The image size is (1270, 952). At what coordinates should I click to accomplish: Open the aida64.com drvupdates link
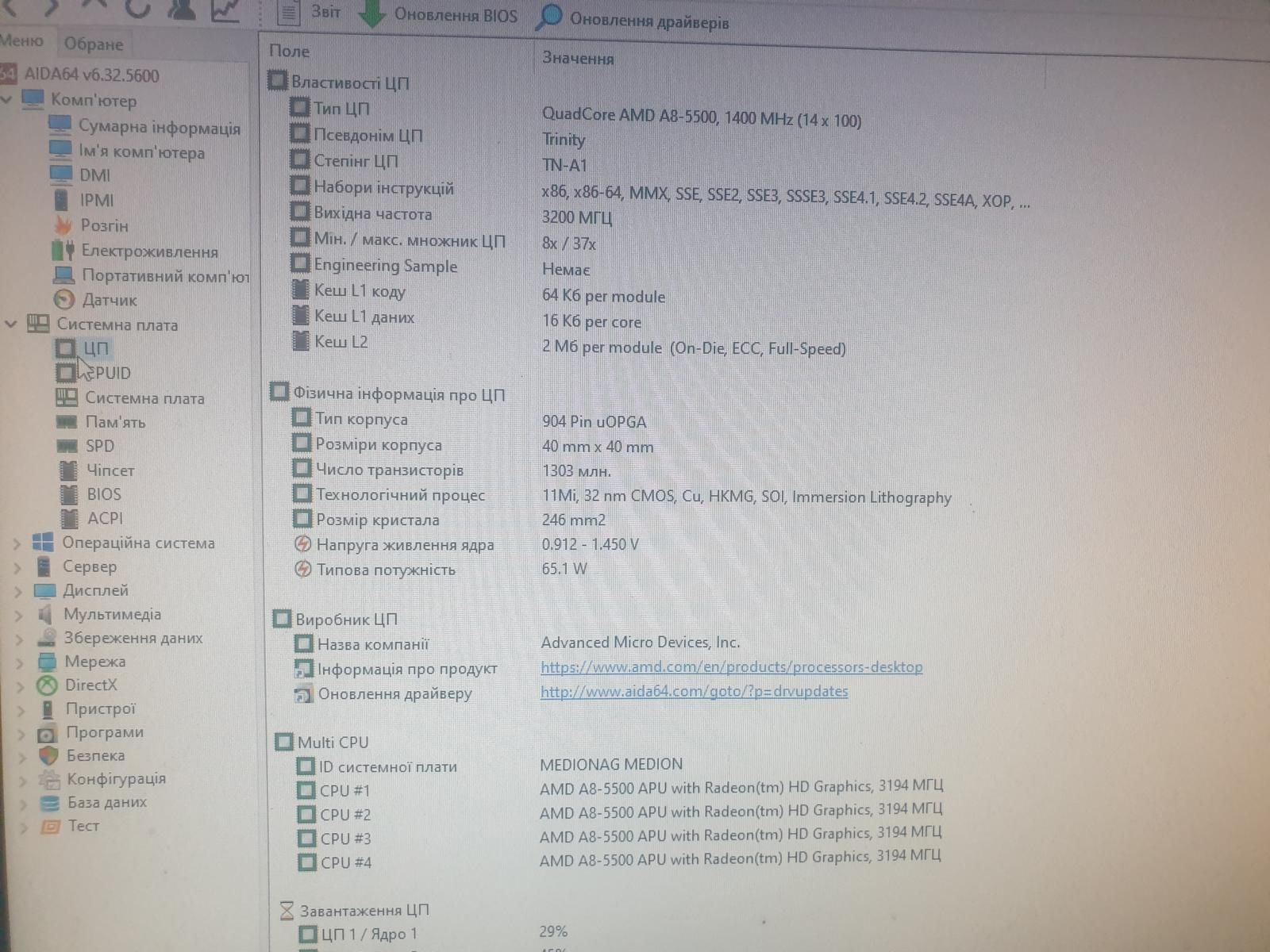tap(694, 691)
